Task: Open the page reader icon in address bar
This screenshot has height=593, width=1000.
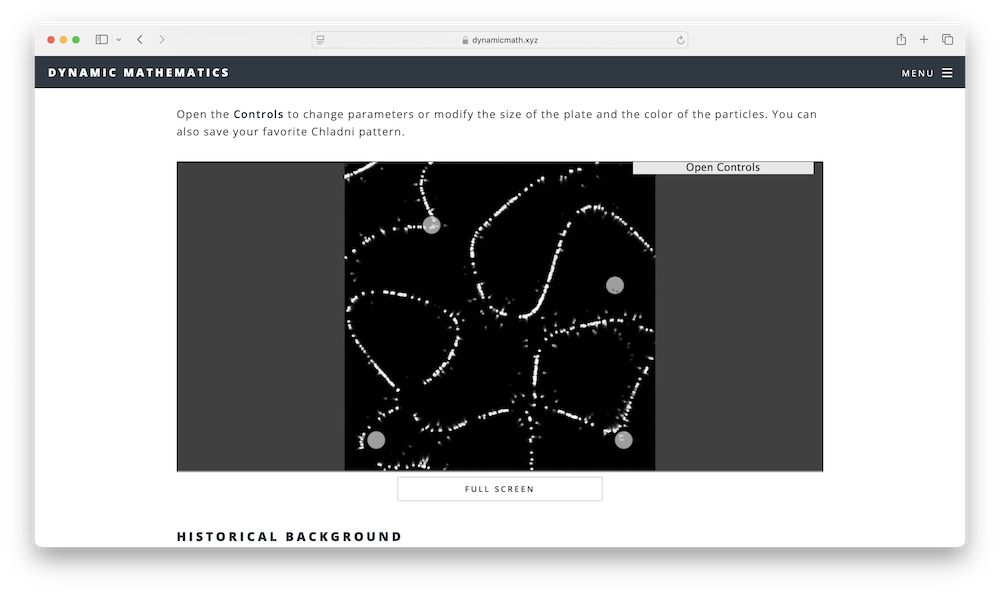Action: [321, 40]
